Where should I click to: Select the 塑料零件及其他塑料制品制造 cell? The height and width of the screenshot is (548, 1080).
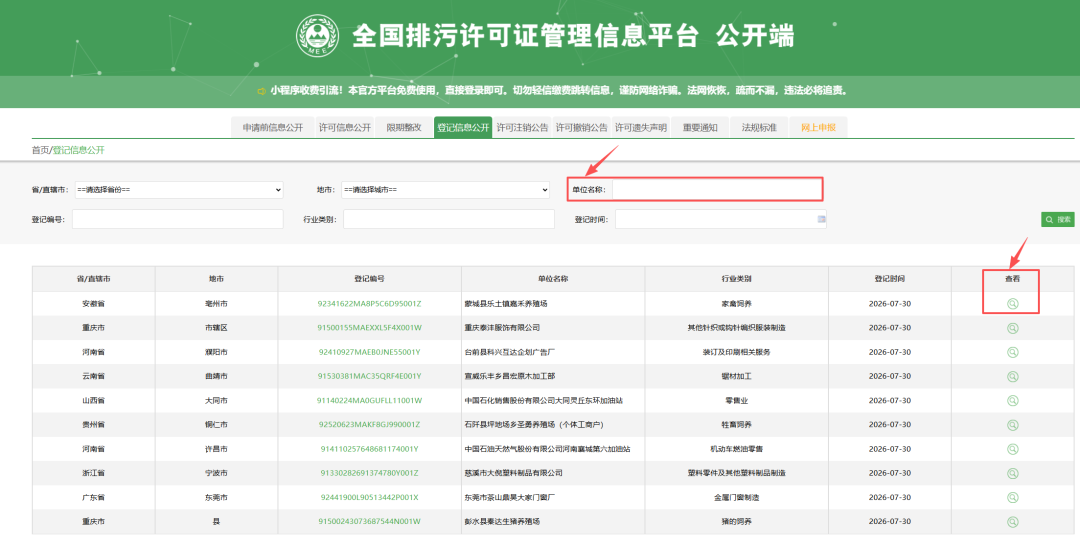736,473
